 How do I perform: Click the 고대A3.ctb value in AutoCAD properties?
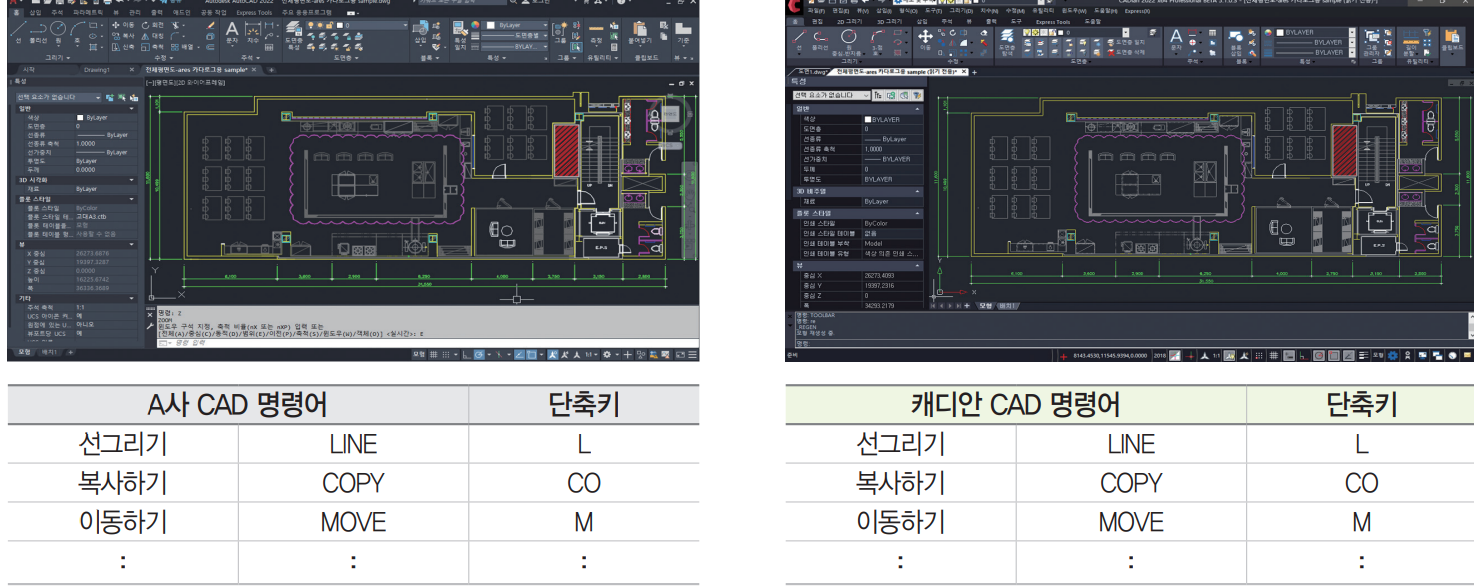coord(91,216)
